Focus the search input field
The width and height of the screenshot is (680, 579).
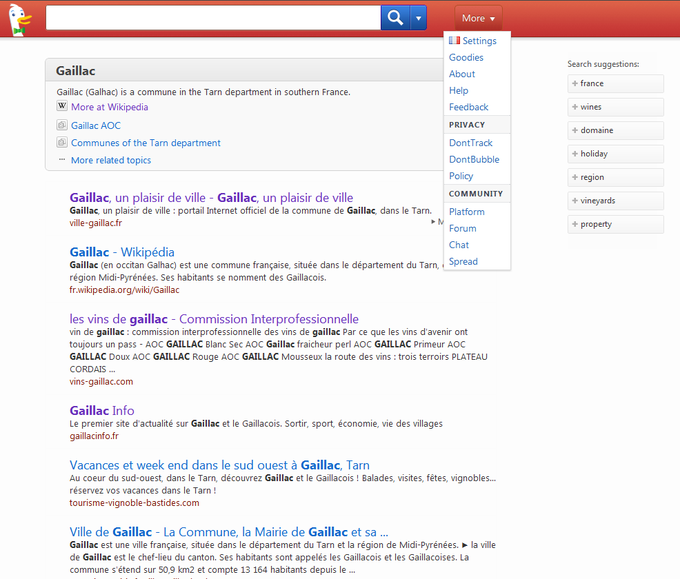[x=213, y=18]
